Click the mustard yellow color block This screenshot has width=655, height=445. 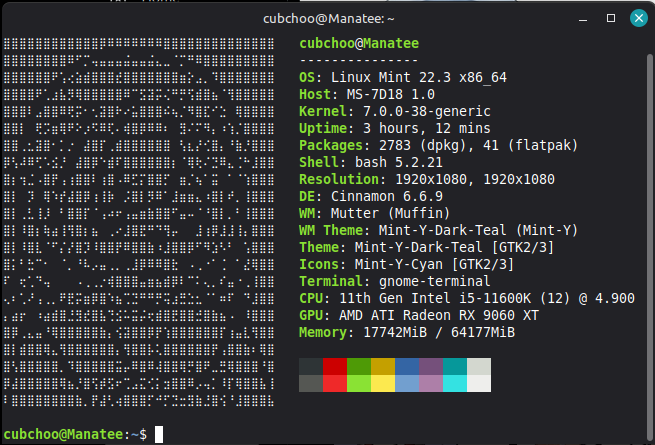[383, 366]
